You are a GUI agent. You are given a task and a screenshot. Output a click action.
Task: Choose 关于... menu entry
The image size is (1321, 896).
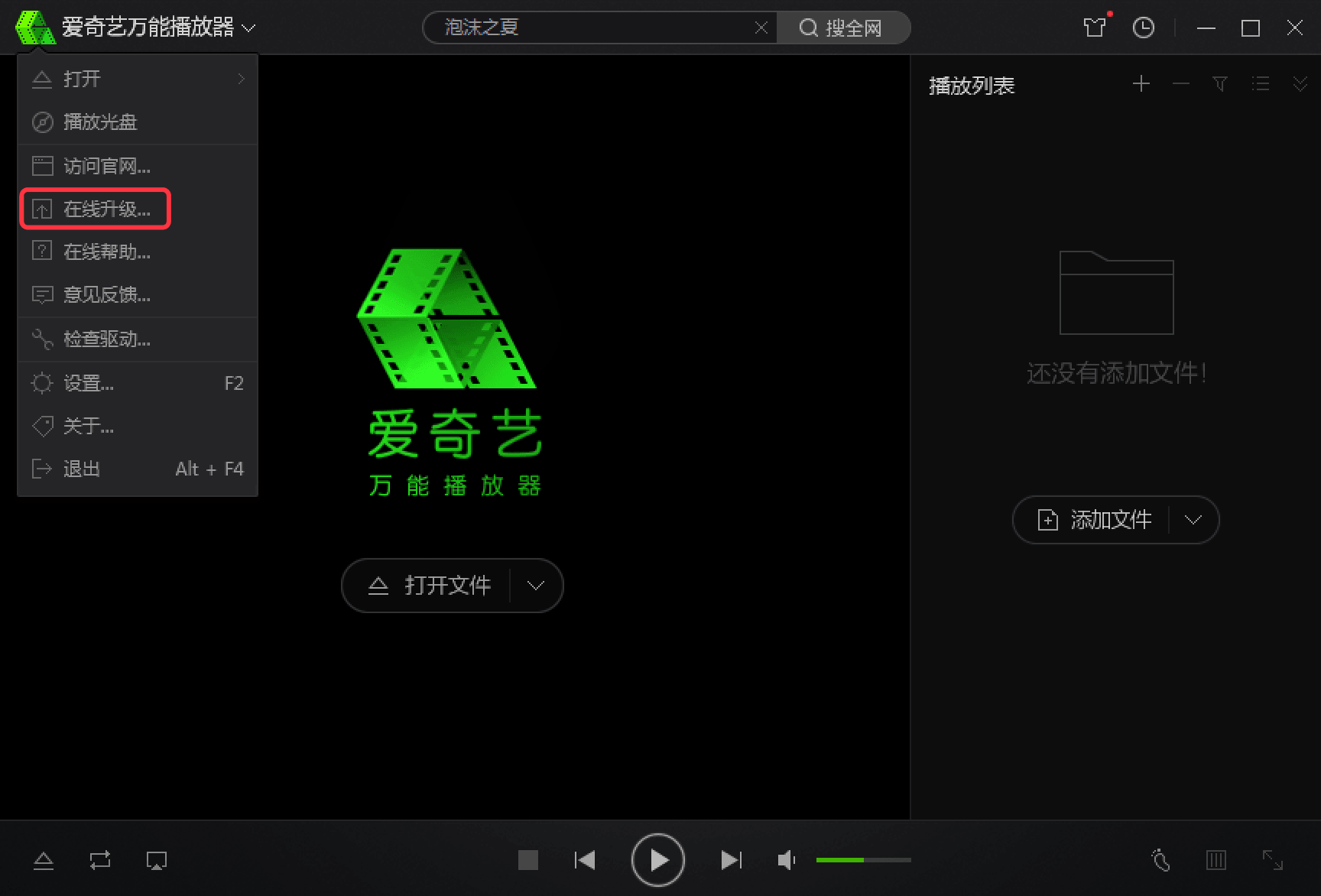tap(138, 426)
